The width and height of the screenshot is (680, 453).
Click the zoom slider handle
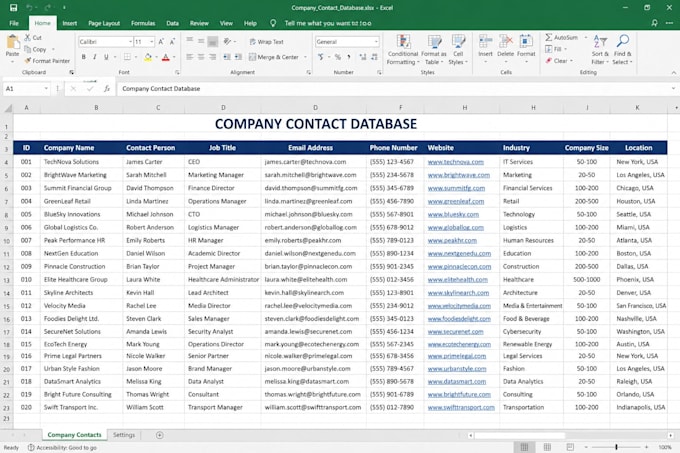[x=616, y=447]
